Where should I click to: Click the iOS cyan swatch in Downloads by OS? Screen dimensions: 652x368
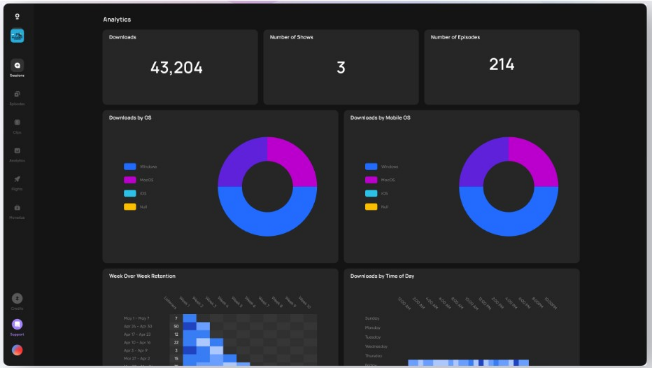[x=130, y=193]
